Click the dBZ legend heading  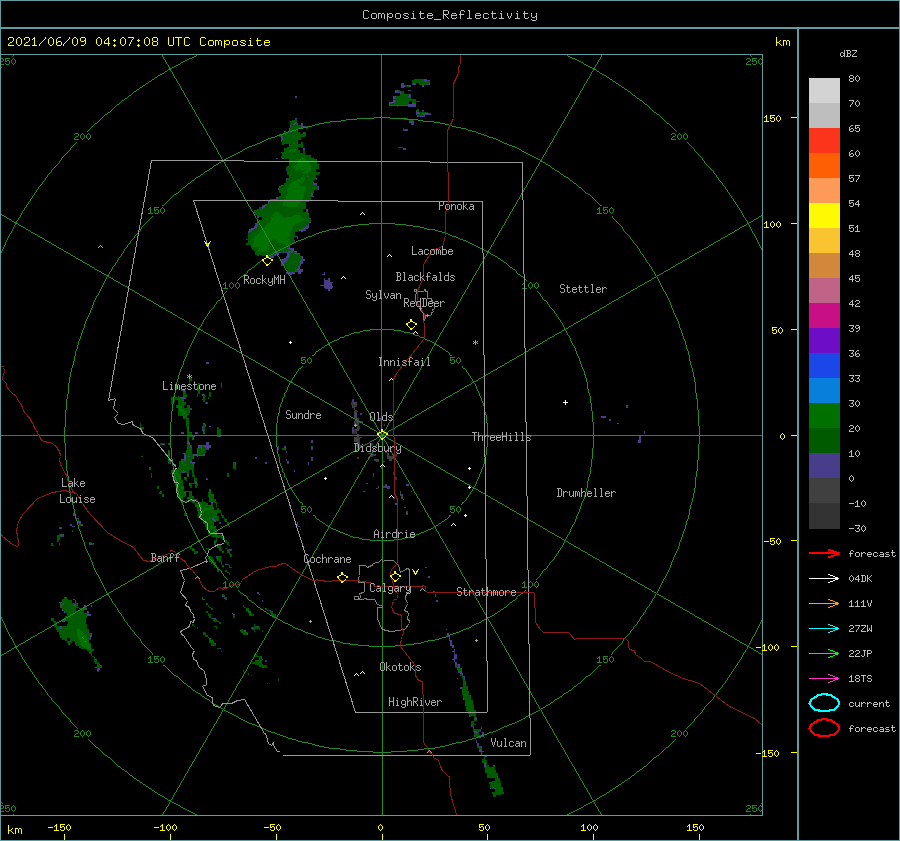click(x=848, y=53)
